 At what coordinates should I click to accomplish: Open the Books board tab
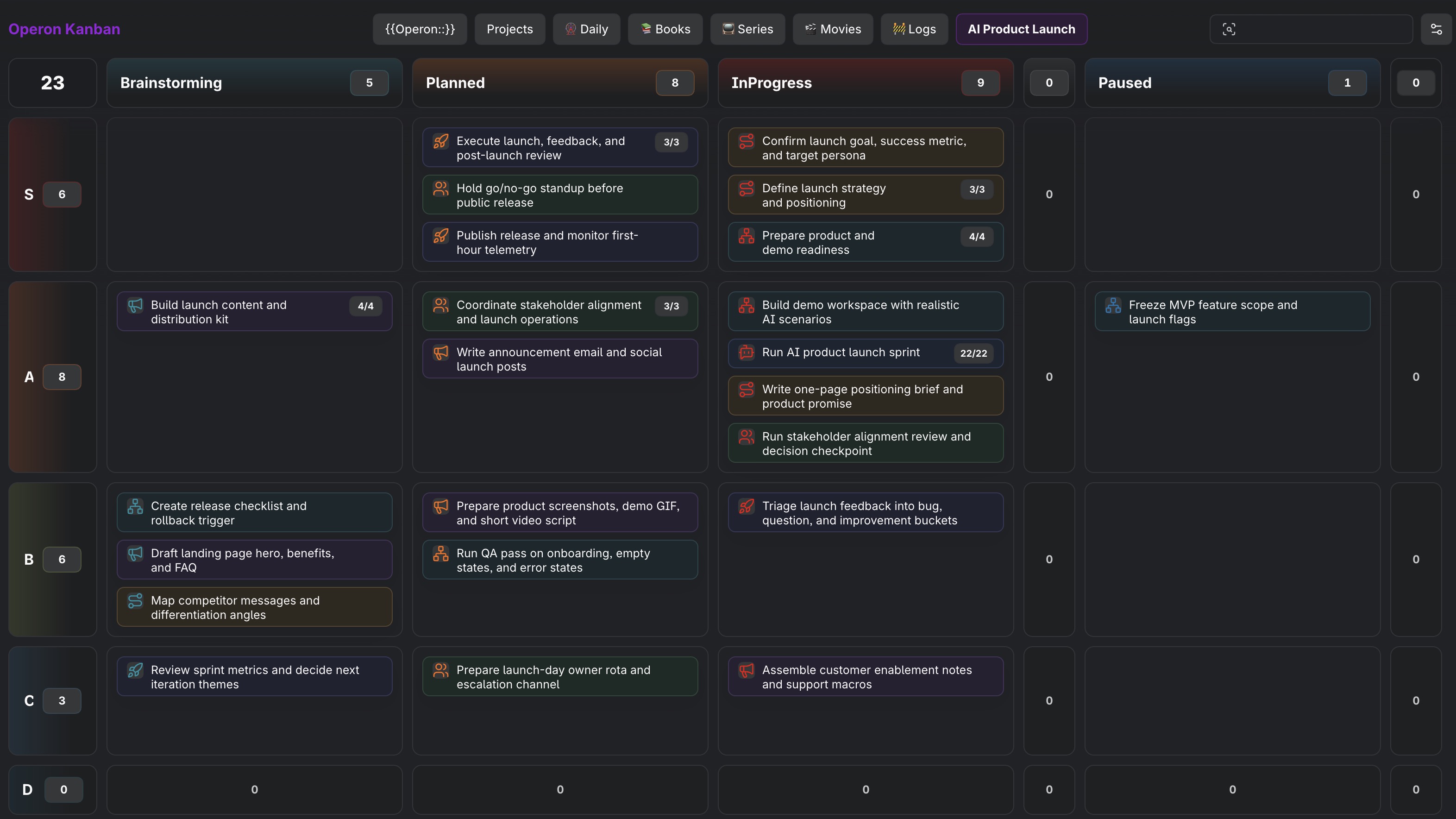coord(665,29)
